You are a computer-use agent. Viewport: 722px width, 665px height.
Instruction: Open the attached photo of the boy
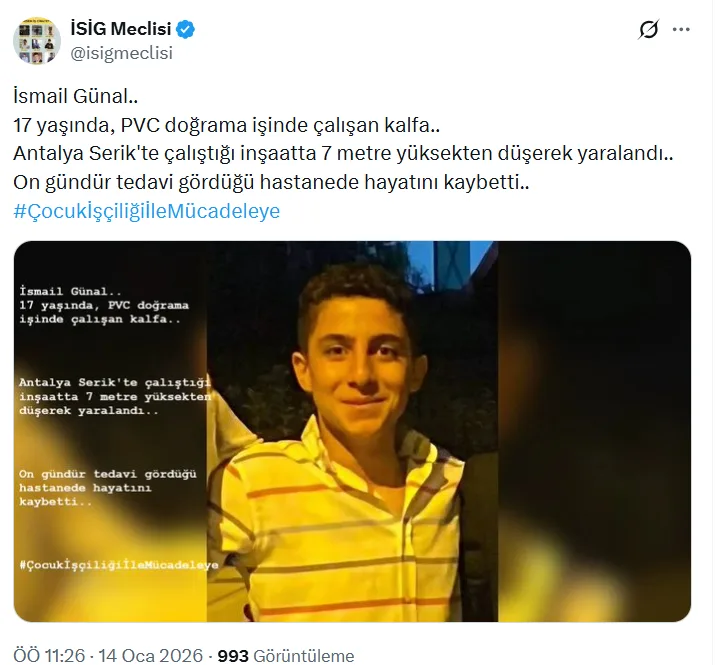pos(352,431)
